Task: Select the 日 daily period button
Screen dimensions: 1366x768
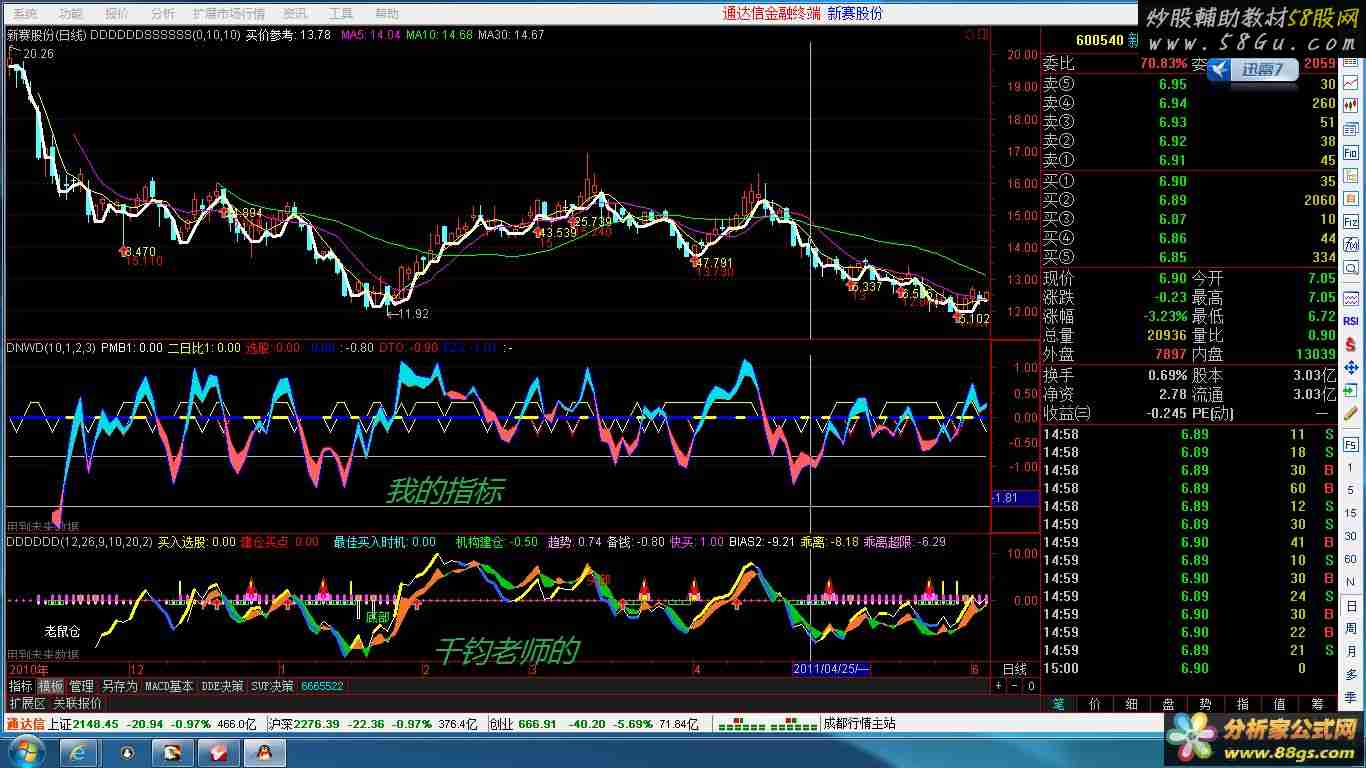Action: (x=1351, y=604)
